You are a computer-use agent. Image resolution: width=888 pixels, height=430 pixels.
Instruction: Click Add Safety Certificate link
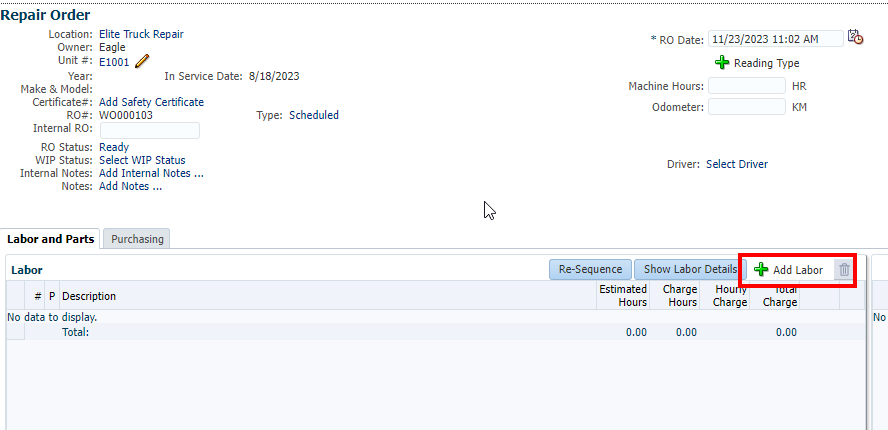[x=151, y=102]
